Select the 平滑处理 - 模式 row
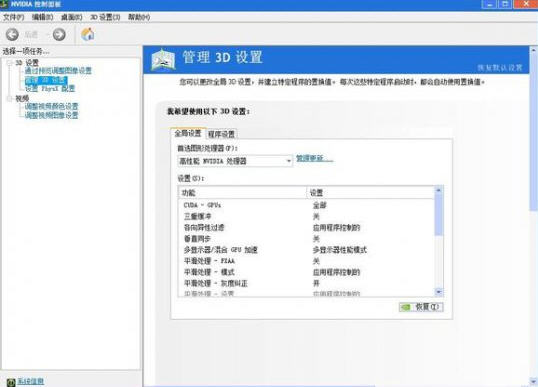This screenshot has width=538, height=387. 307,272
